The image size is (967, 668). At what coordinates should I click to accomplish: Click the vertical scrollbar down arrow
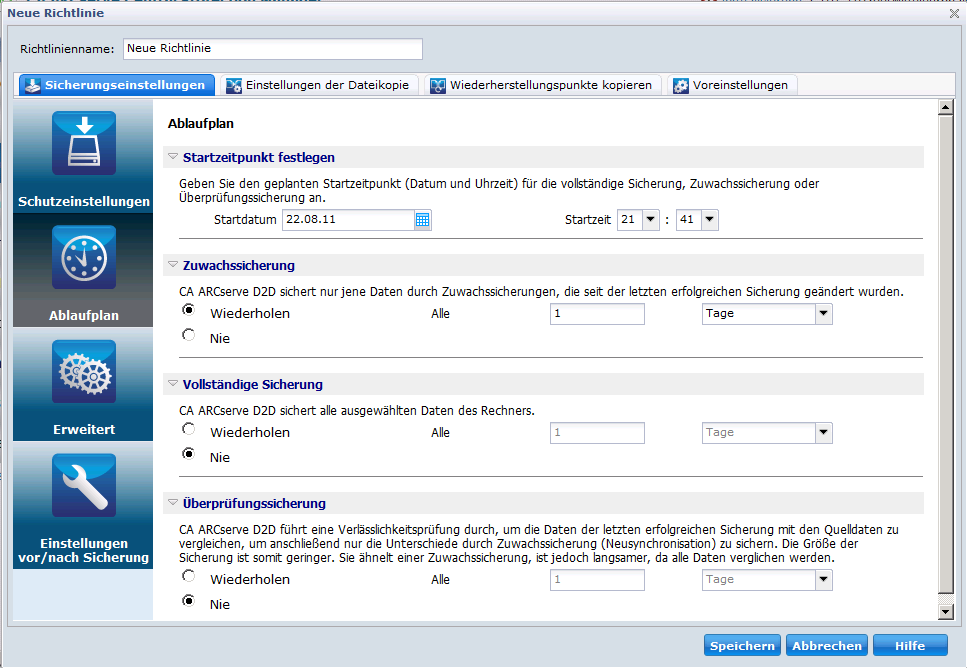click(945, 611)
